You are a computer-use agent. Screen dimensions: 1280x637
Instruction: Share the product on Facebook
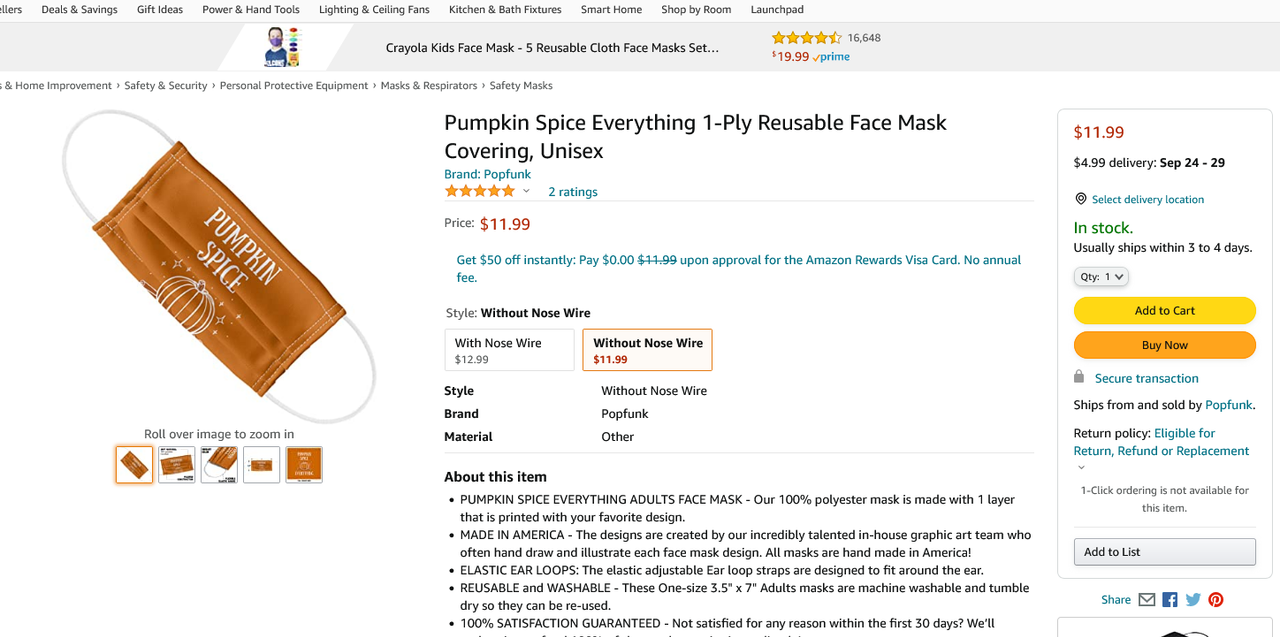[x=1170, y=600]
